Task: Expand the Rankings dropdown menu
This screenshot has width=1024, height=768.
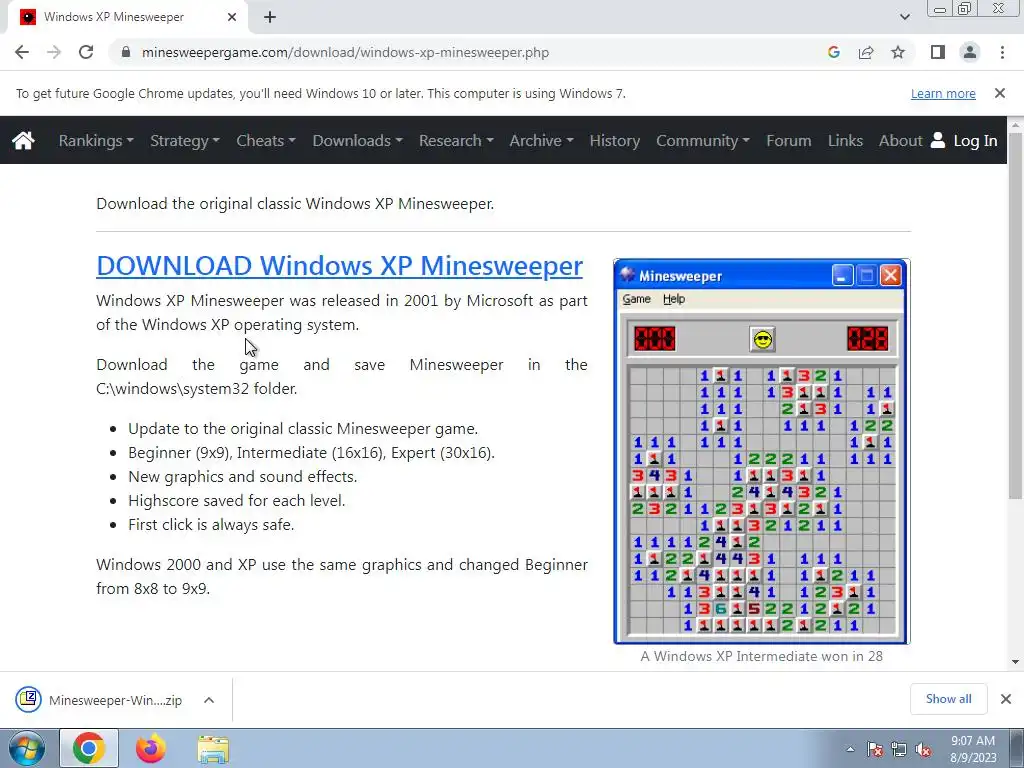Action: (96, 140)
